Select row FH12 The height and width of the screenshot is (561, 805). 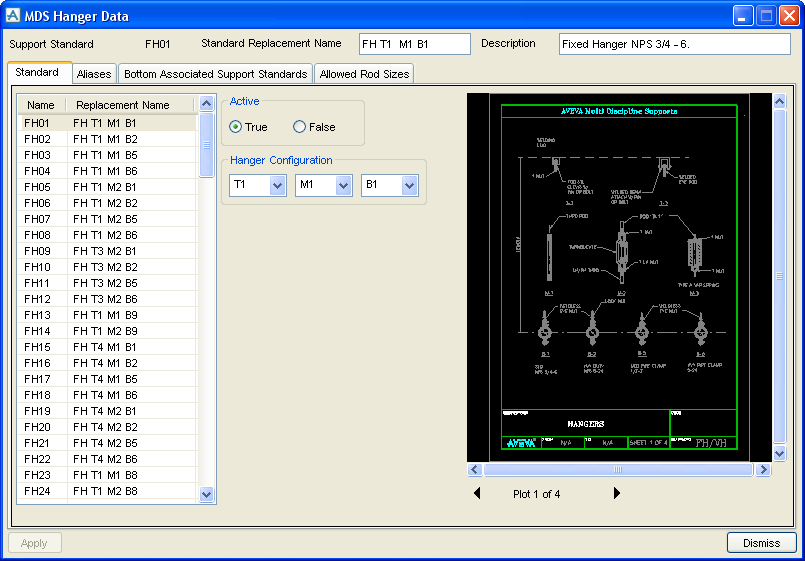(x=108, y=299)
